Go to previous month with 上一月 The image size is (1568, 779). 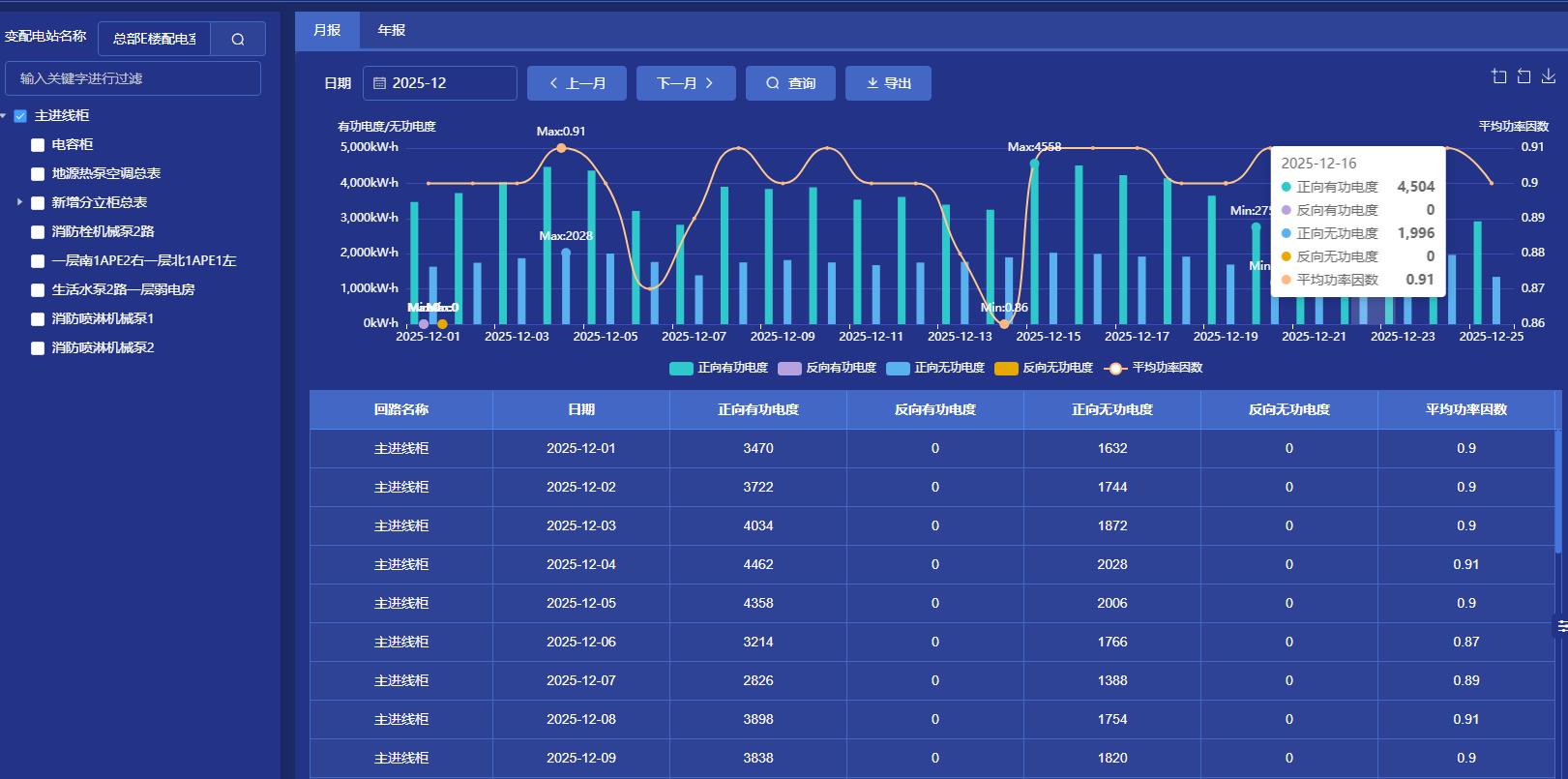pos(577,83)
